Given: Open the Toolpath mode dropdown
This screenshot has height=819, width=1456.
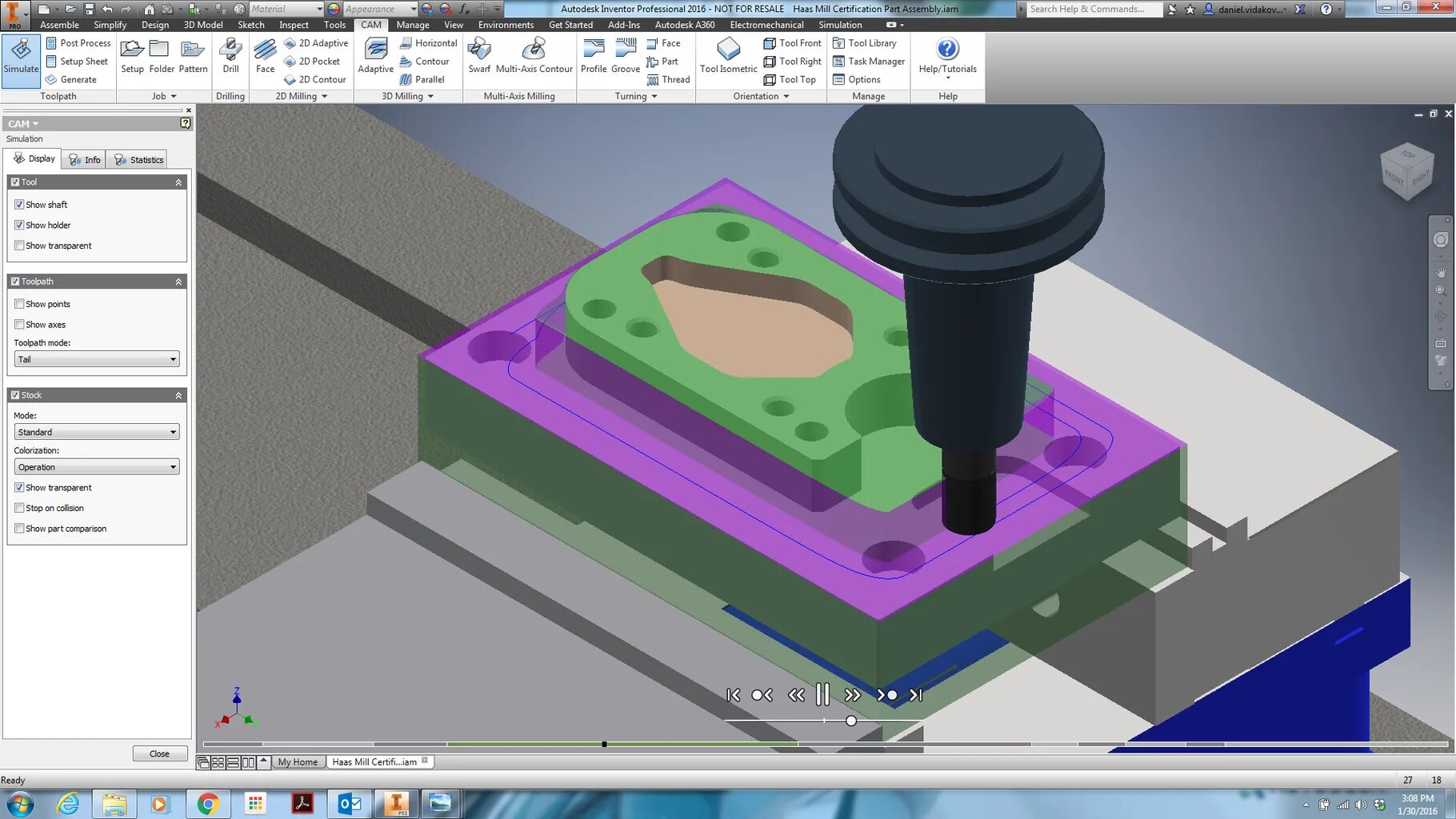Looking at the screenshot, I should pos(97,359).
